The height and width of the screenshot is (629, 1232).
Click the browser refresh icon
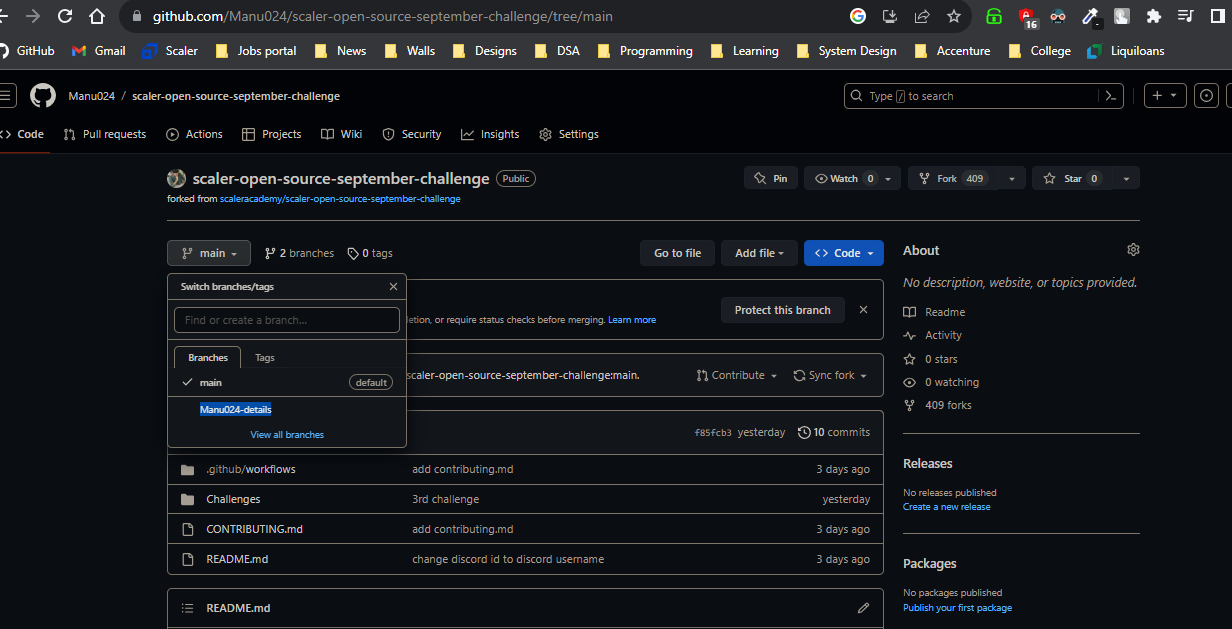62,16
